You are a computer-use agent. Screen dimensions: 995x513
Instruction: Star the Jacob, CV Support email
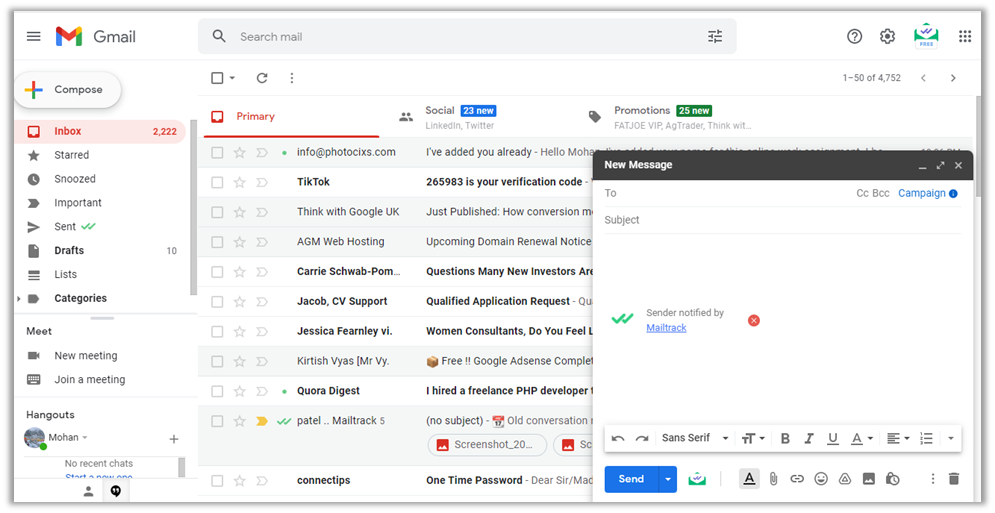[239, 302]
